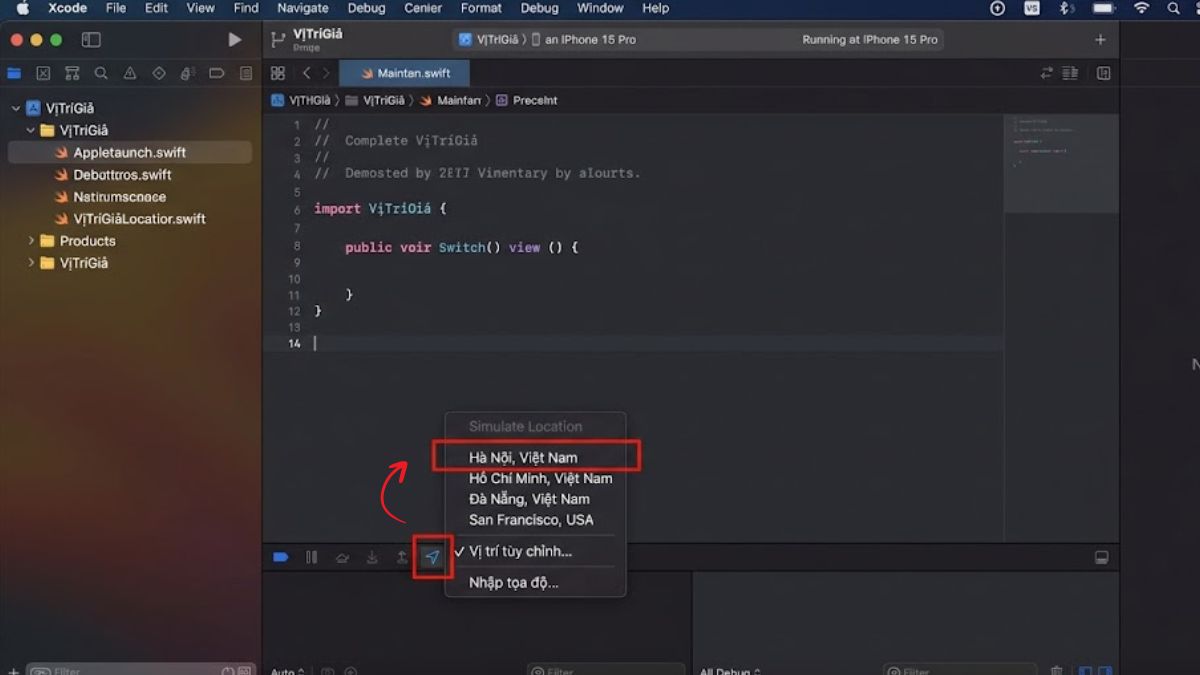Click the Step Out debug icon

pos(402,557)
